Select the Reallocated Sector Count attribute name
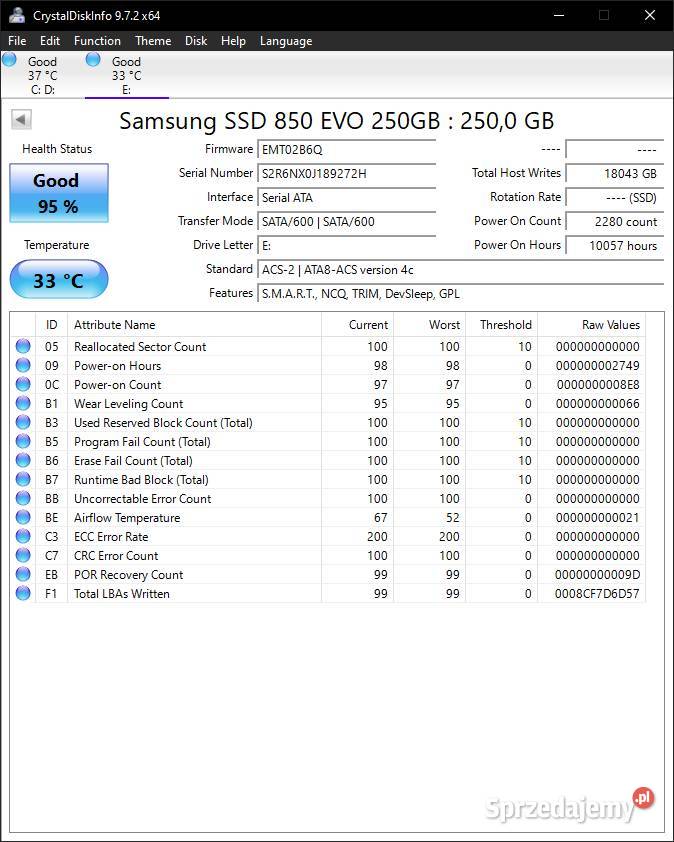The width and height of the screenshot is (674, 842). tap(140, 347)
